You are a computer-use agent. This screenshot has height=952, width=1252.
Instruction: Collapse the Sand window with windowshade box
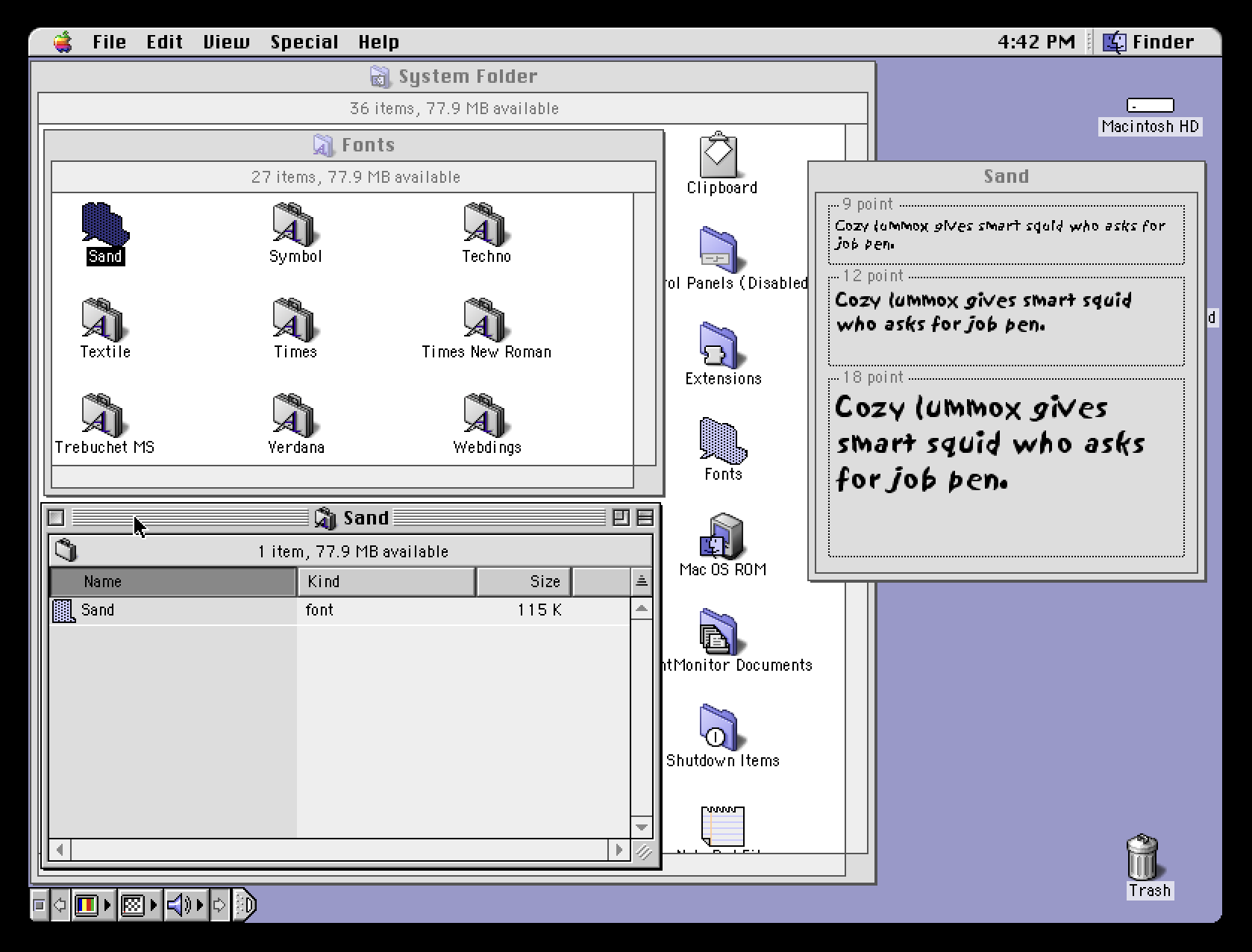[x=645, y=517]
